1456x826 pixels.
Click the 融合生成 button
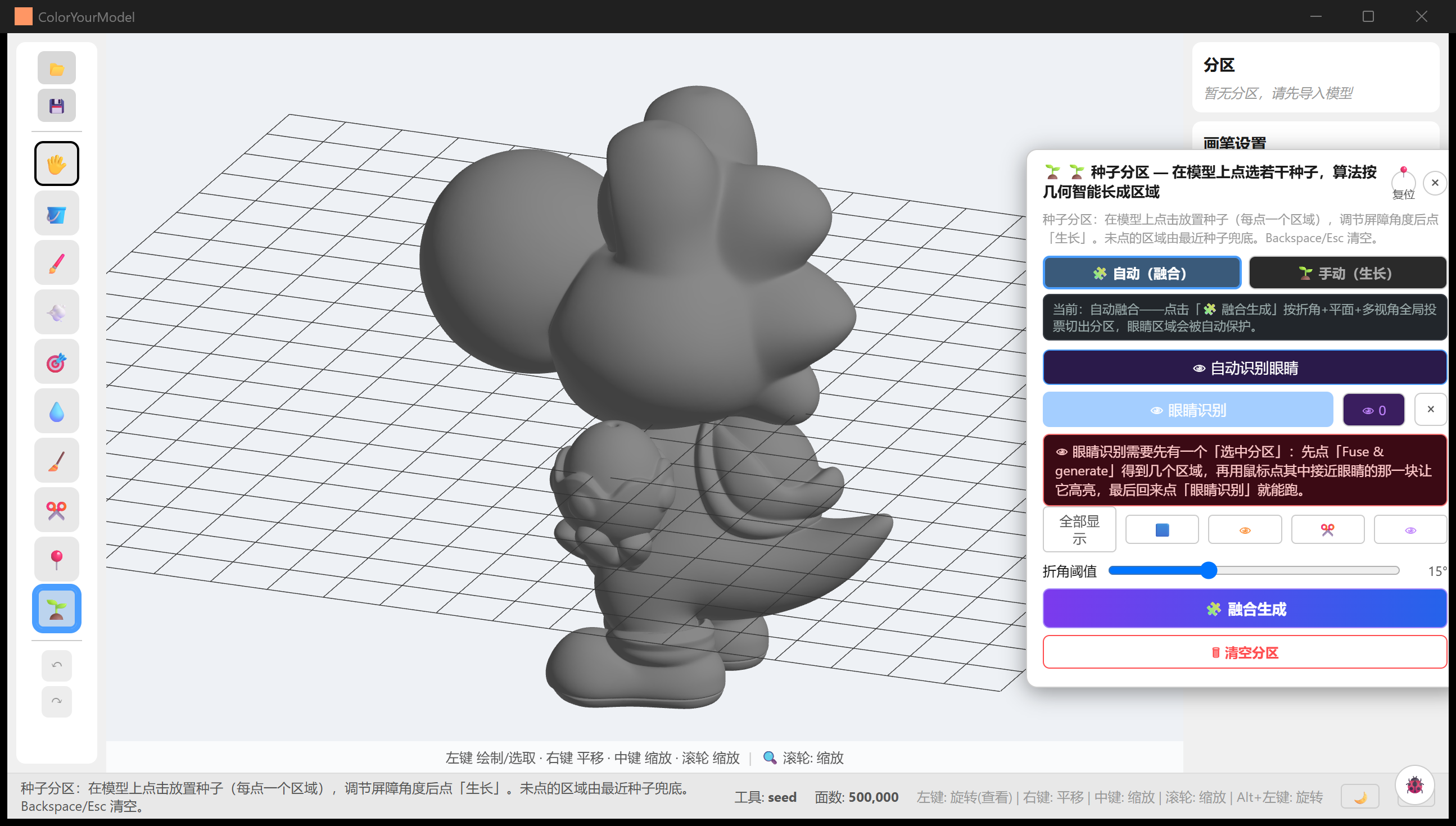point(1245,609)
